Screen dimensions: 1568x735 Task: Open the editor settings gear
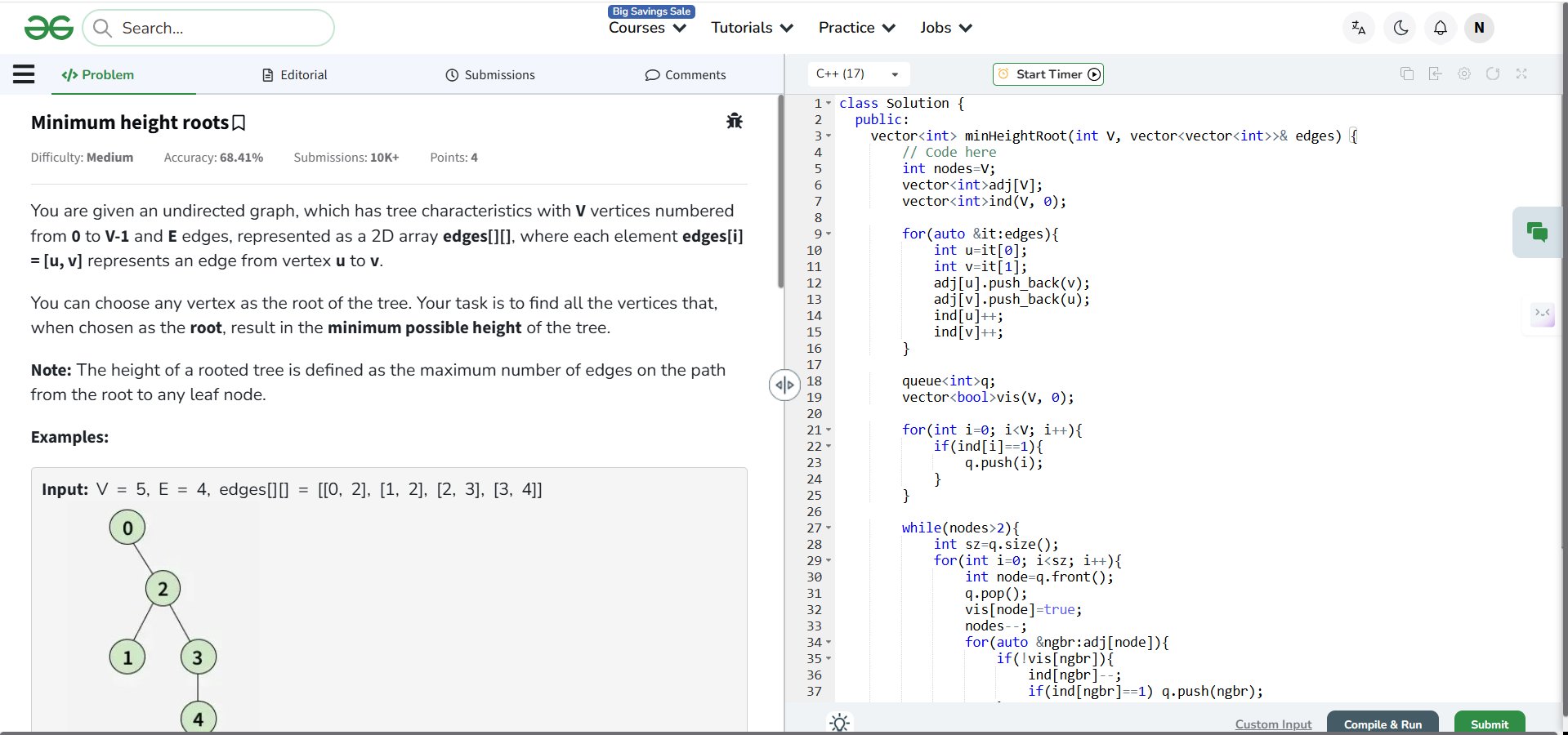pyautogui.click(x=1464, y=73)
